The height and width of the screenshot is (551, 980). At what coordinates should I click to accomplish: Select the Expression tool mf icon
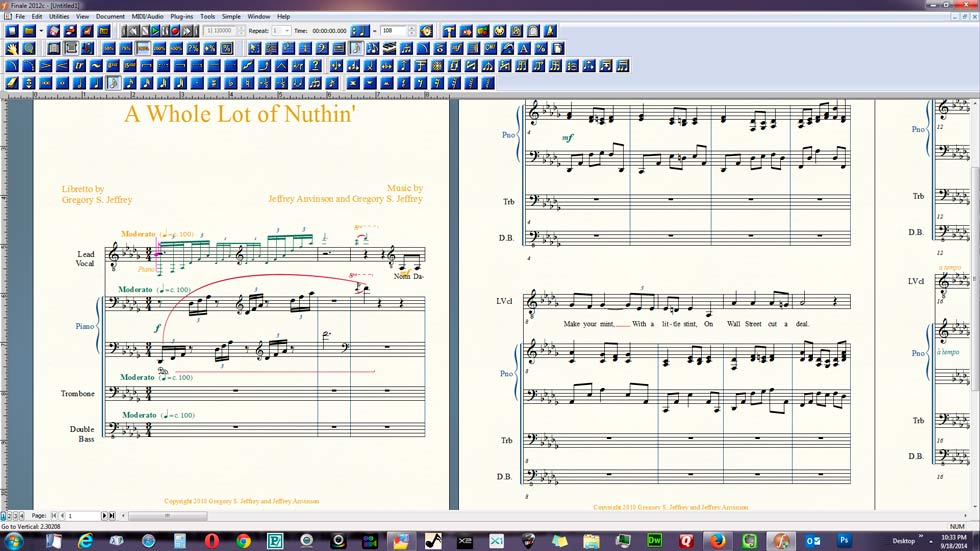pos(457,48)
